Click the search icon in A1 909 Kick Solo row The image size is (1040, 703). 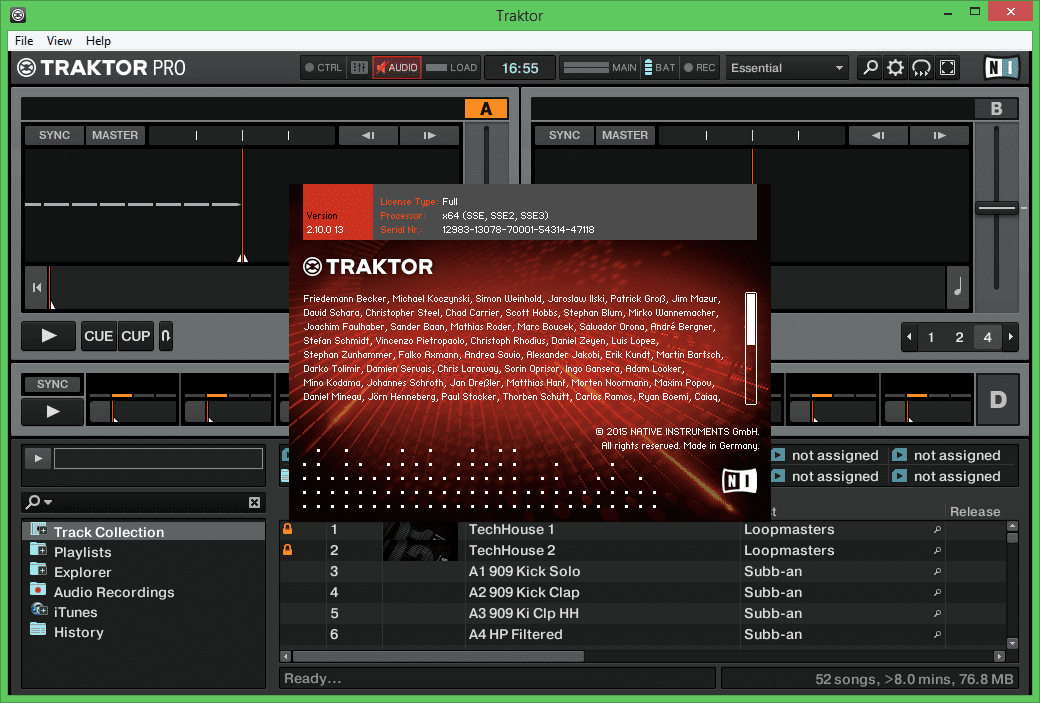pyautogui.click(x=937, y=571)
